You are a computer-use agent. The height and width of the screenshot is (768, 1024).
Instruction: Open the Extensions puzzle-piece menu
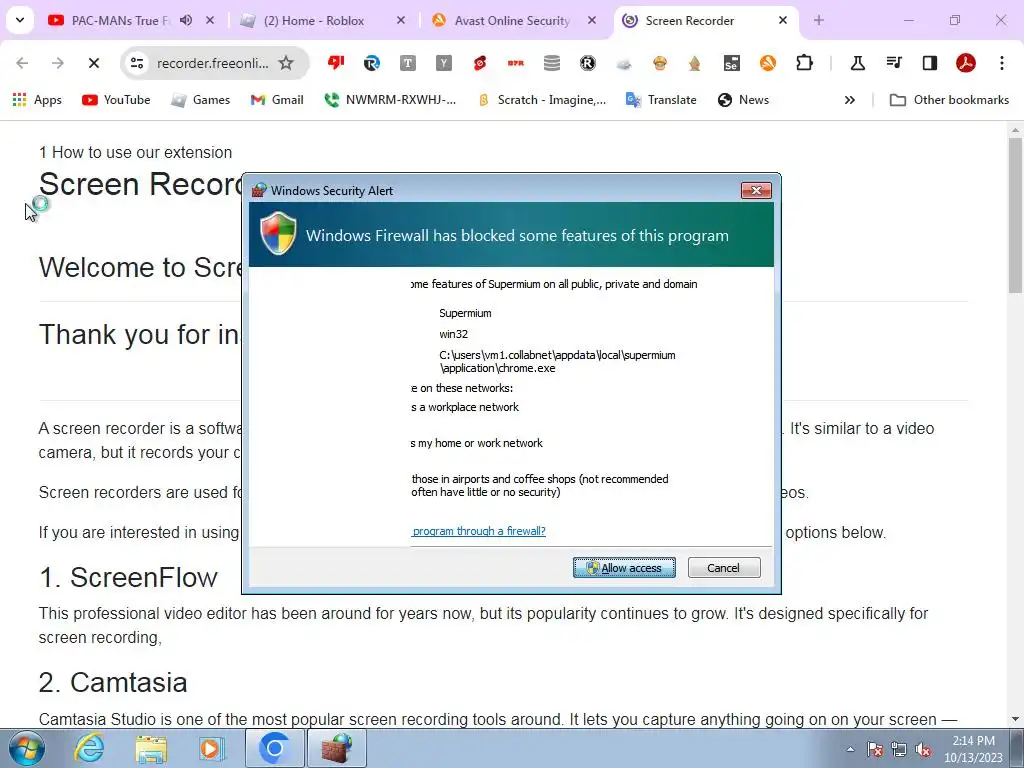click(805, 63)
